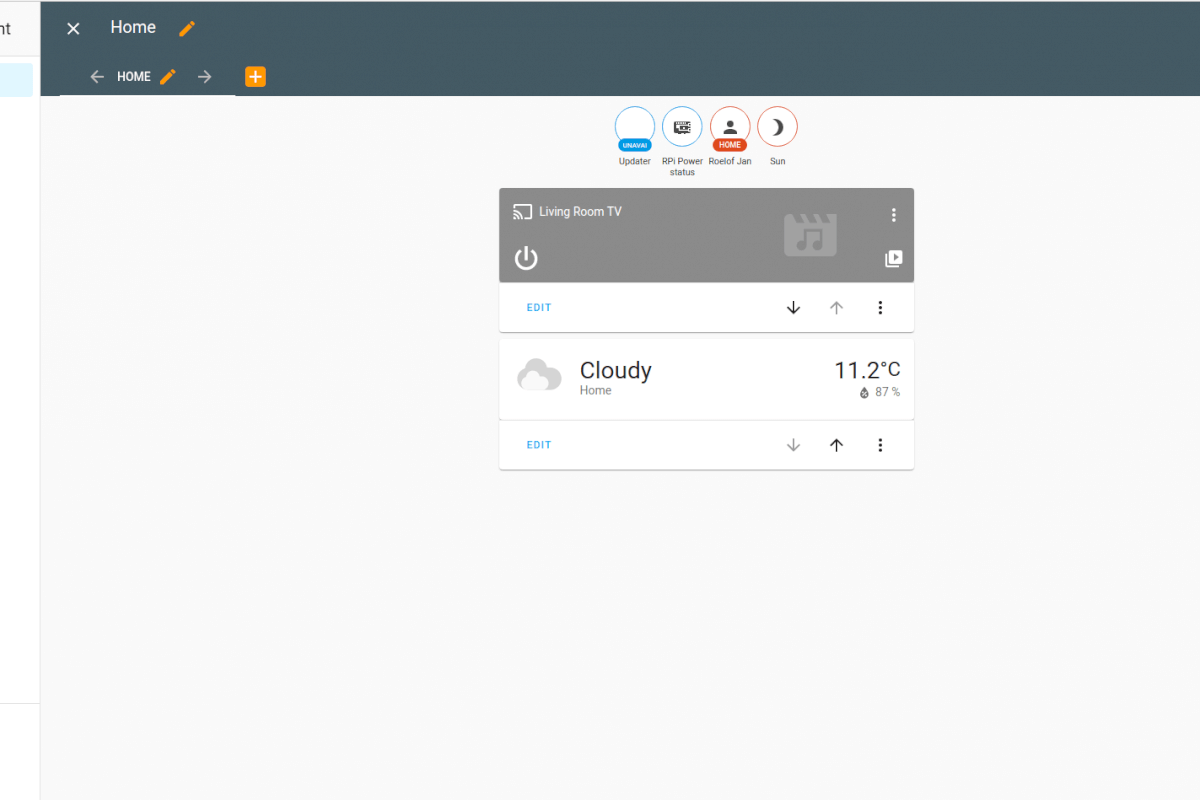1200x800 pixels.
Task: Open the RPi Power status badge
Action: [682, 127]
